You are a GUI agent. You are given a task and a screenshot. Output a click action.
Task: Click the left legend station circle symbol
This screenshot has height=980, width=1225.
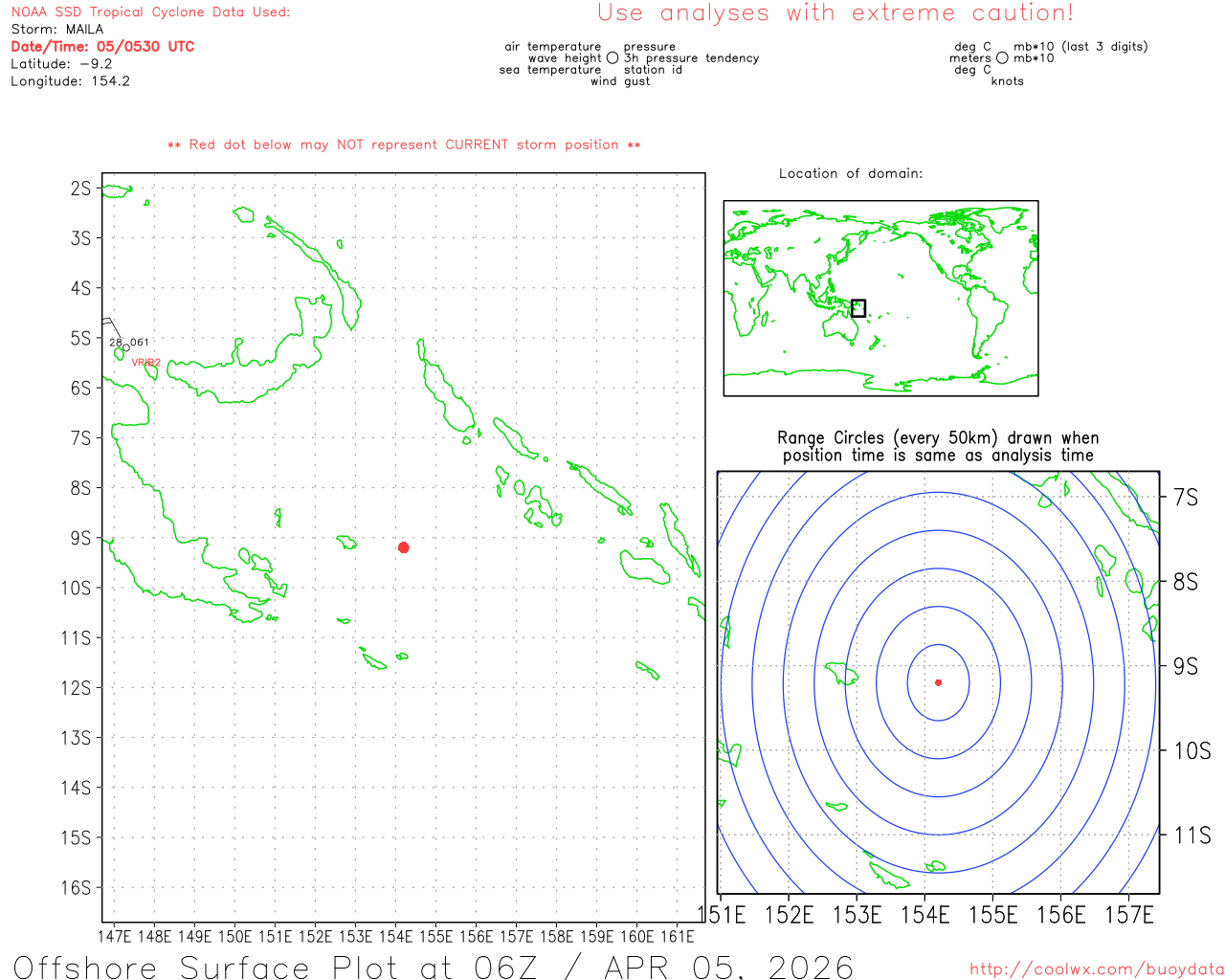pyautogui.click(x=612, y=58)
